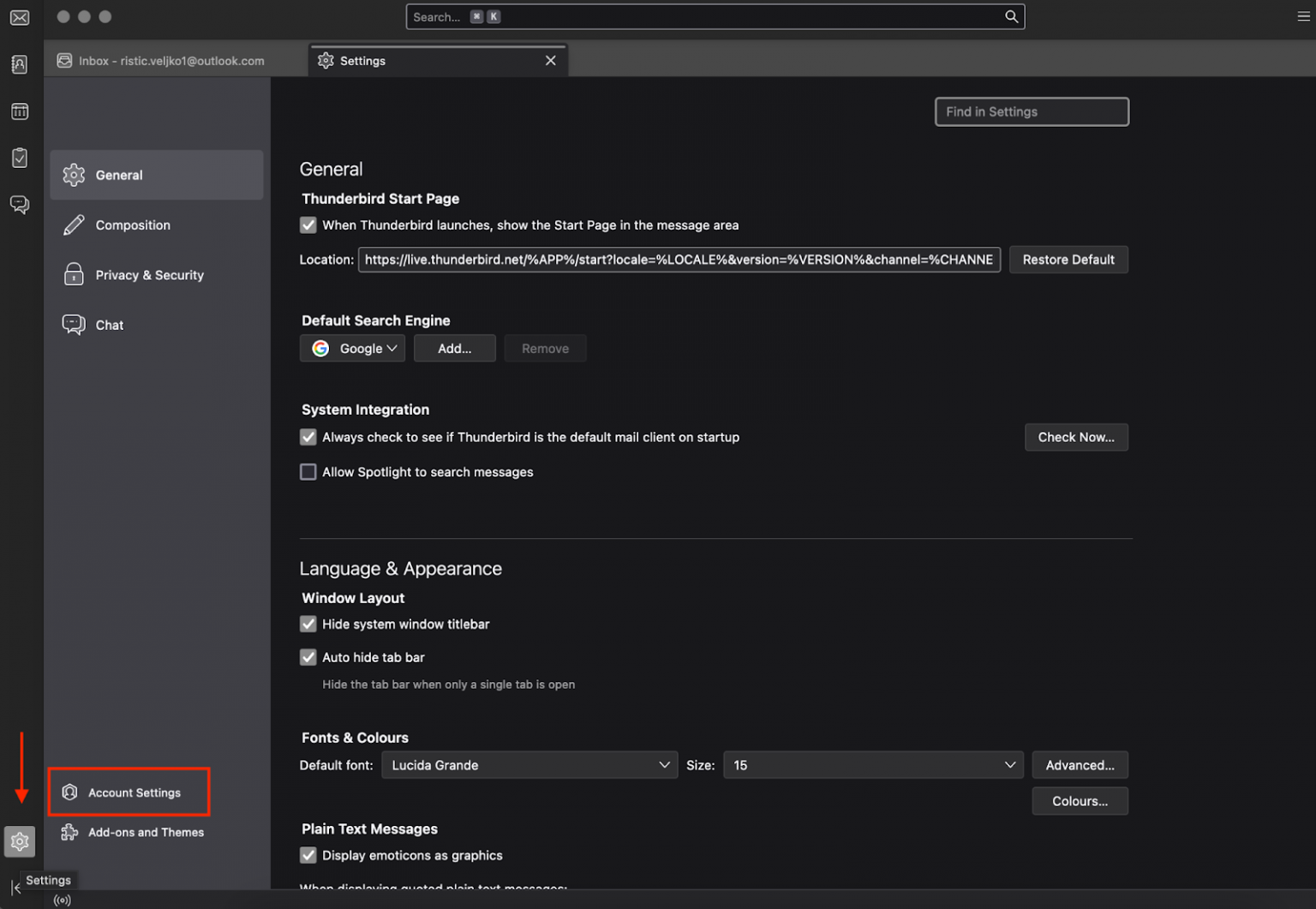Click the search magnifier icon in top bar

1011,17
